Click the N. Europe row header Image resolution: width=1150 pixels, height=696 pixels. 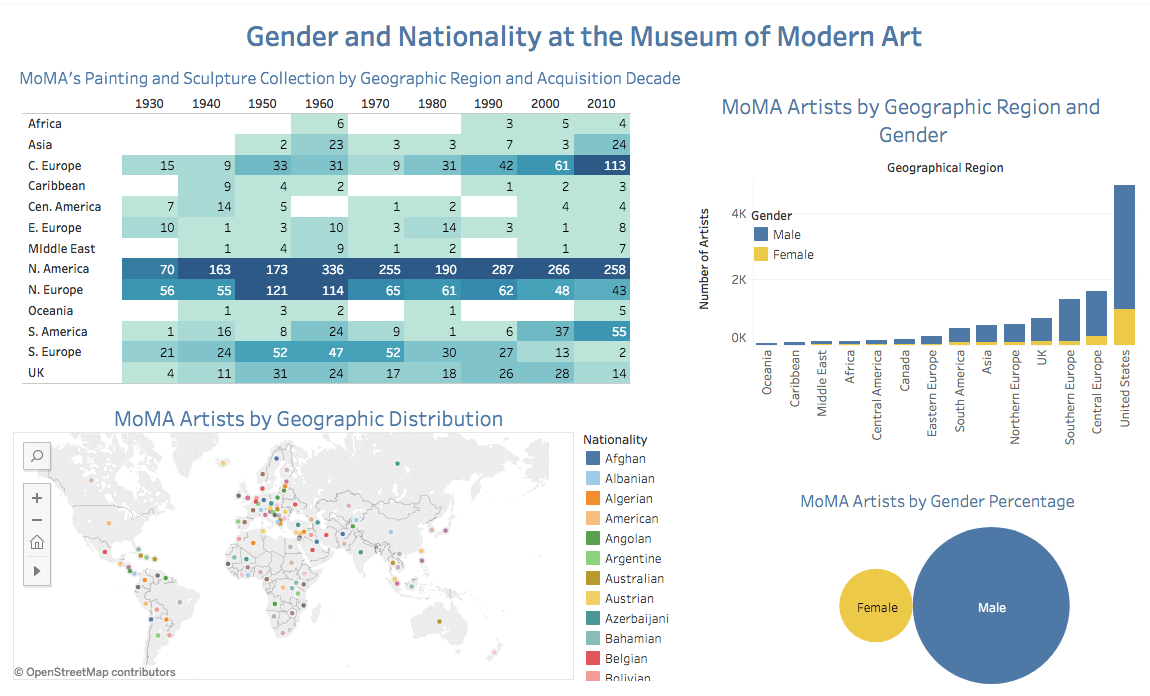[56, 290]
